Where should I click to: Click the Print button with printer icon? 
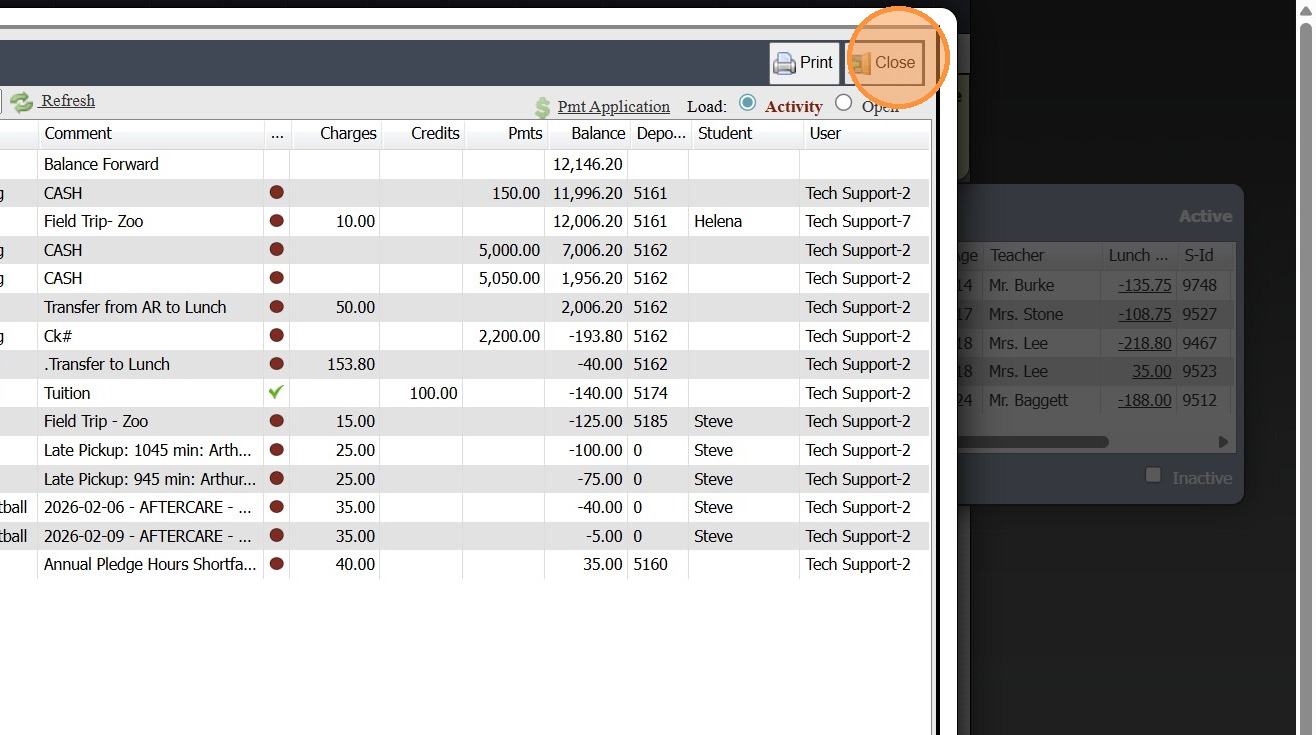coord(804,63)
